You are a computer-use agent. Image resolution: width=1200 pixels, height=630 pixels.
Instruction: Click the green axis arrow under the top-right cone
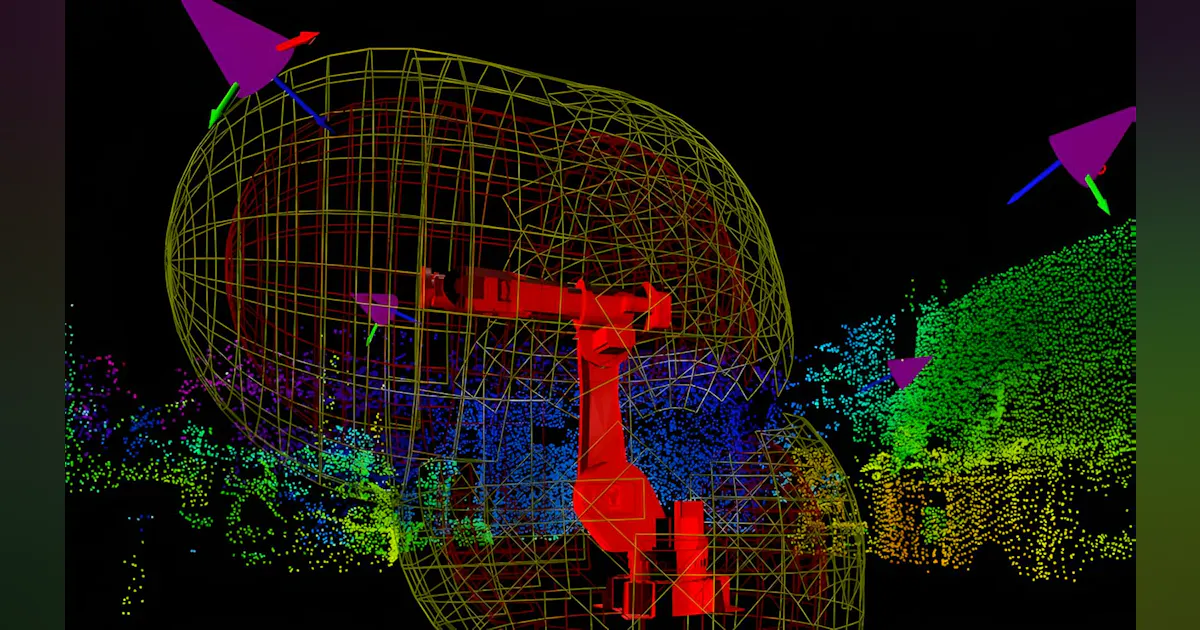(1098, 194)
